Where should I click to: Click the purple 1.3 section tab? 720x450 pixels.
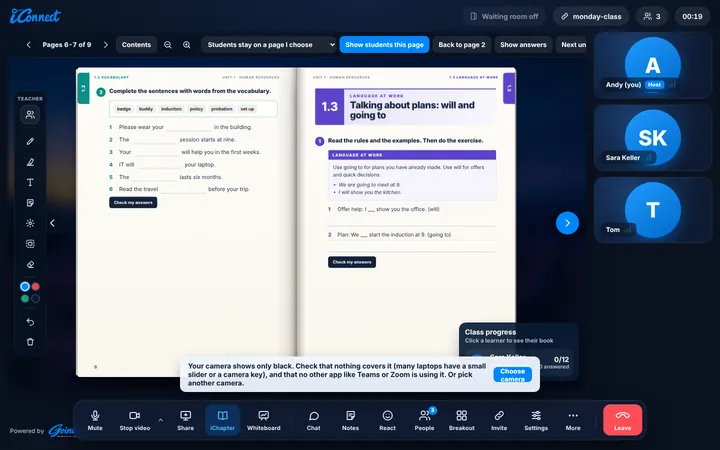click(x=509, y=88)
